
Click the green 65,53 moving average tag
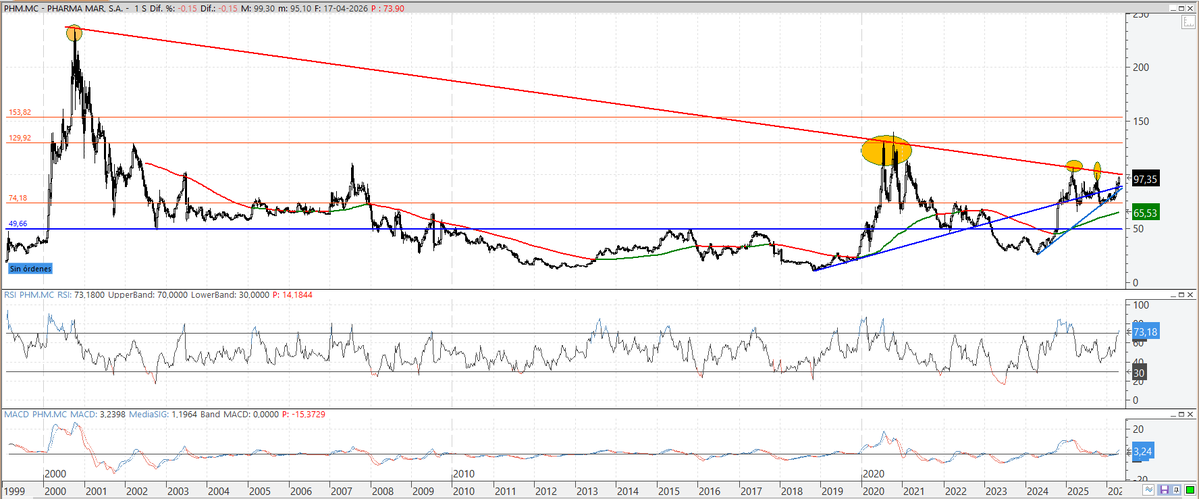tap(1146, 214)
